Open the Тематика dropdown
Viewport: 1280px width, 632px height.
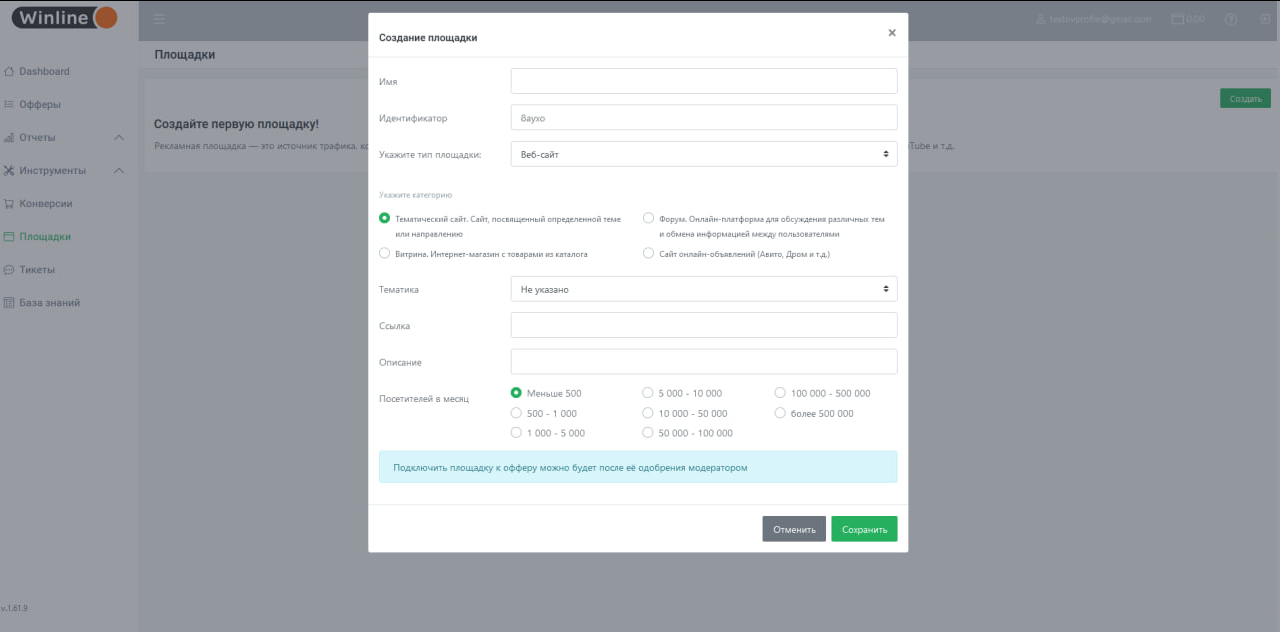click(703, 289)
